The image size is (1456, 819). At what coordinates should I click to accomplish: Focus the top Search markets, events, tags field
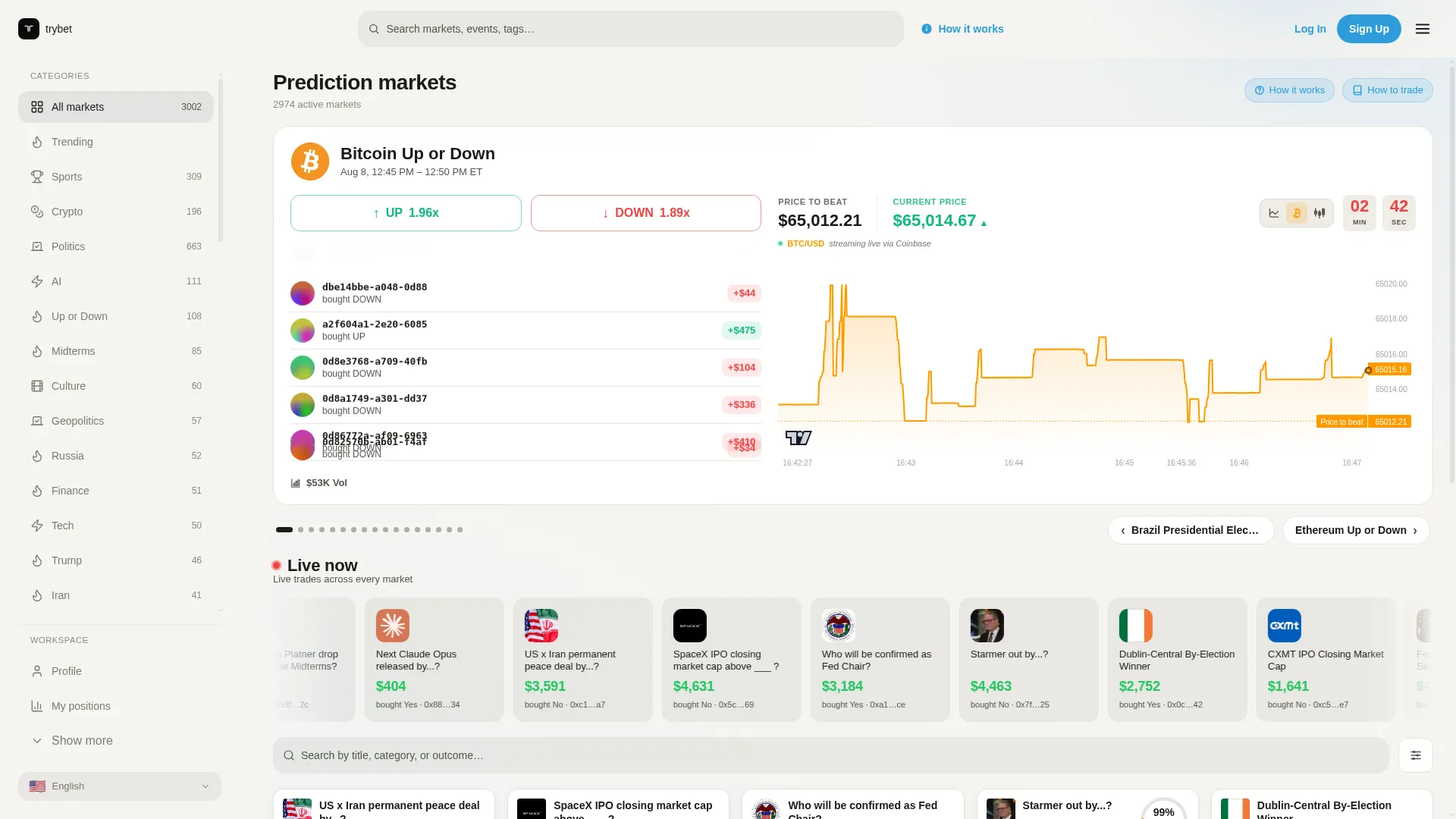click(631, 29)
